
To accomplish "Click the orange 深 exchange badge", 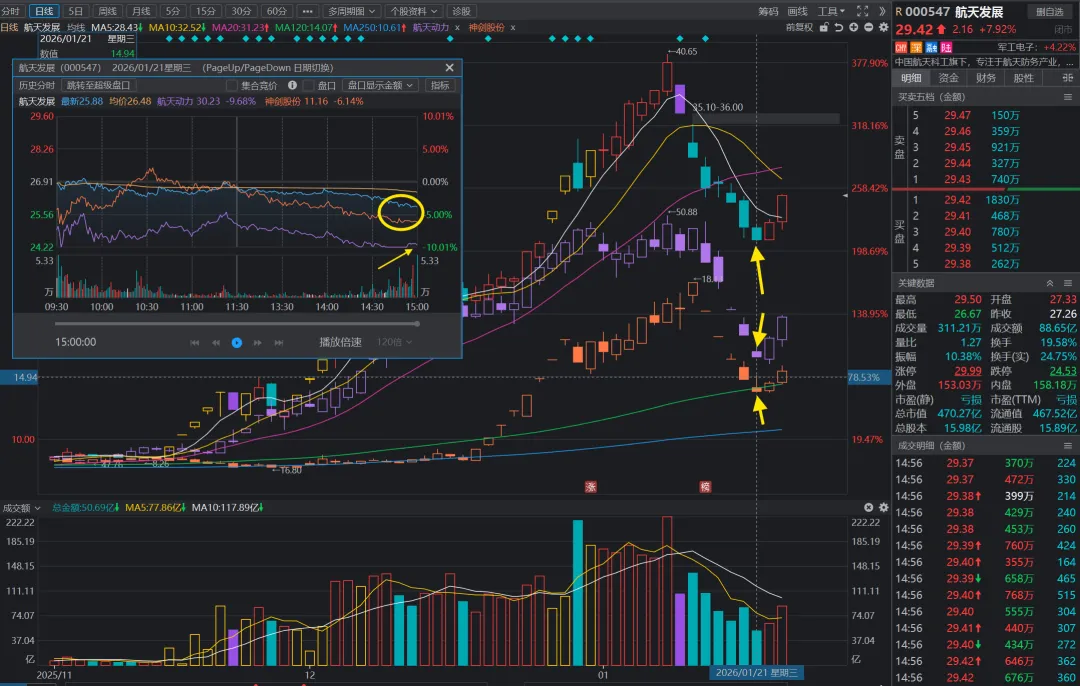I will [916, 48].
